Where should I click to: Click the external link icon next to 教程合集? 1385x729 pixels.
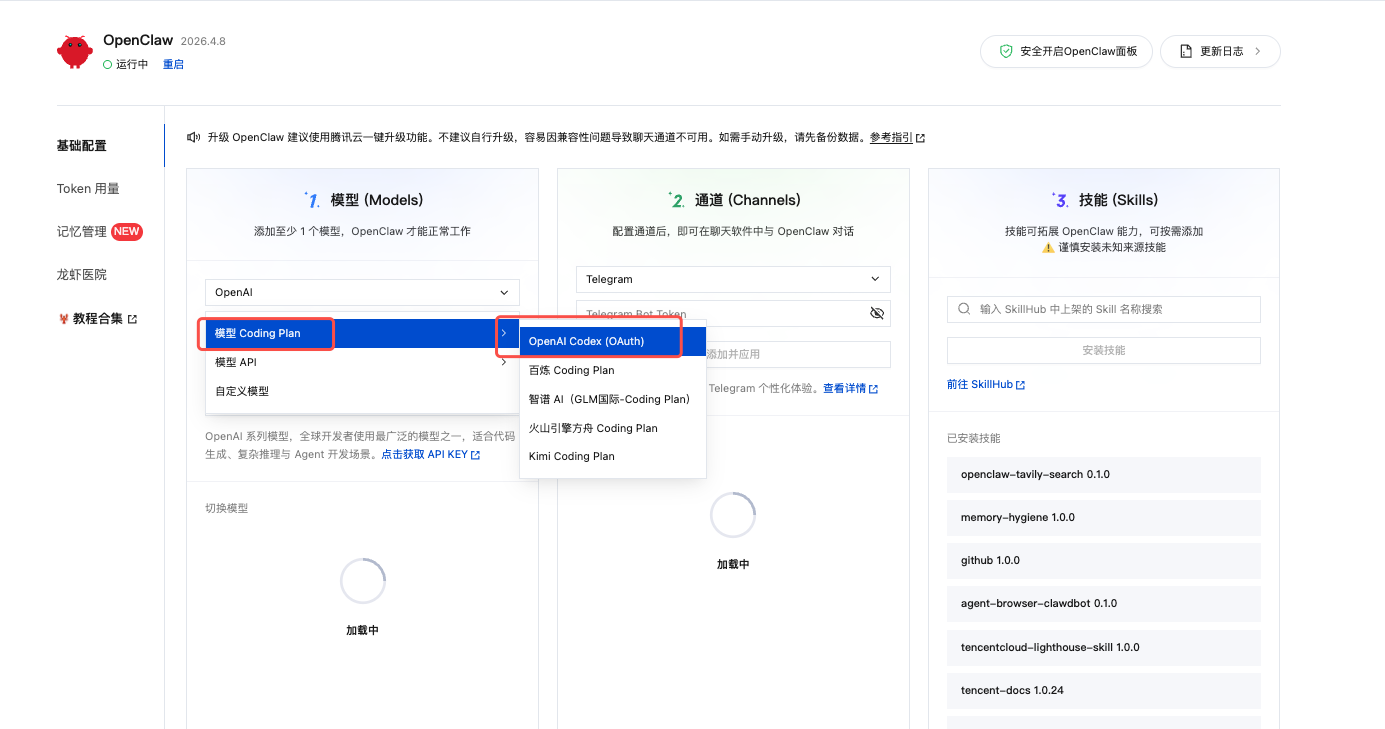(132, 319)
